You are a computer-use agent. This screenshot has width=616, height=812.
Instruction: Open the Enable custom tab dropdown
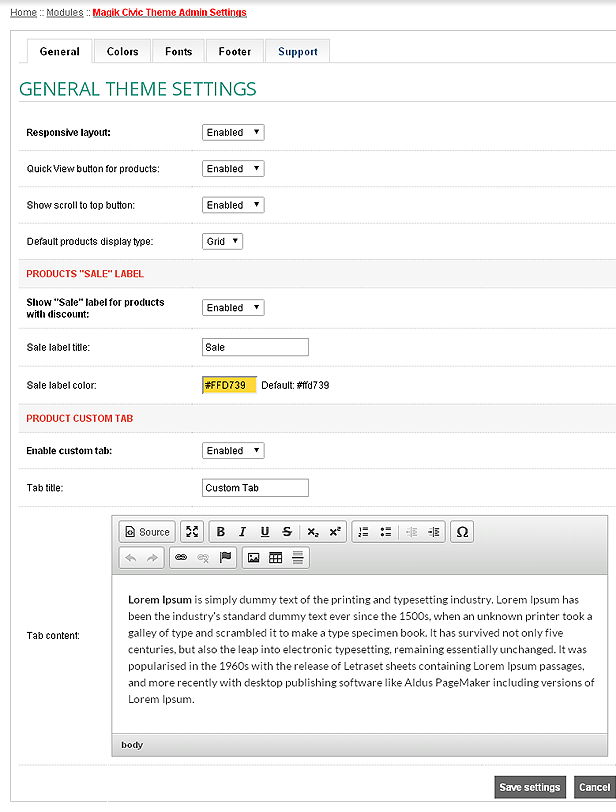pos(233,451)
